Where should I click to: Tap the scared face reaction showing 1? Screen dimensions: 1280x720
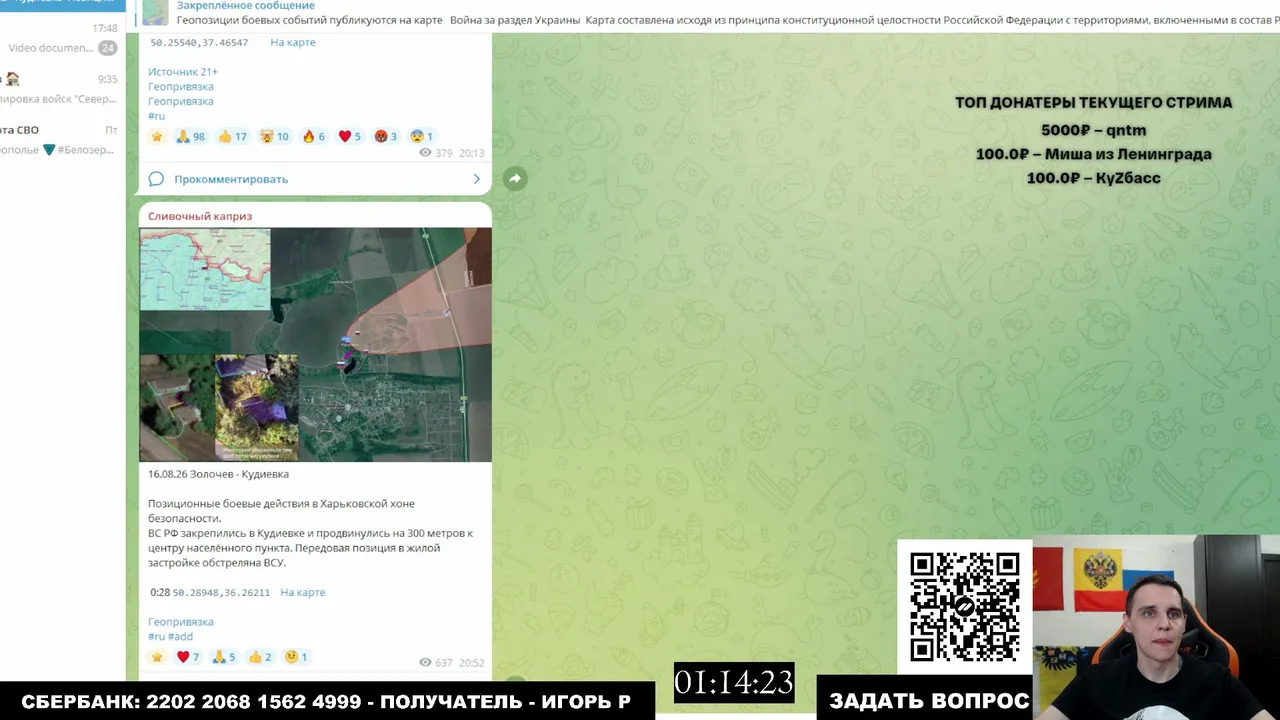click(421, 136)
